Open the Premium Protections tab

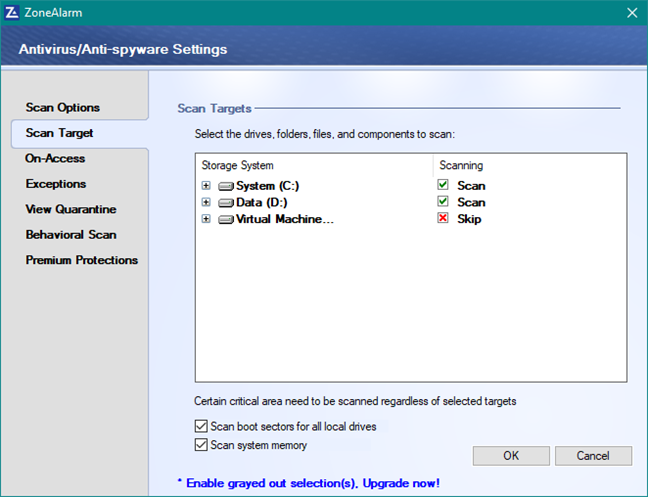(82, 260)
